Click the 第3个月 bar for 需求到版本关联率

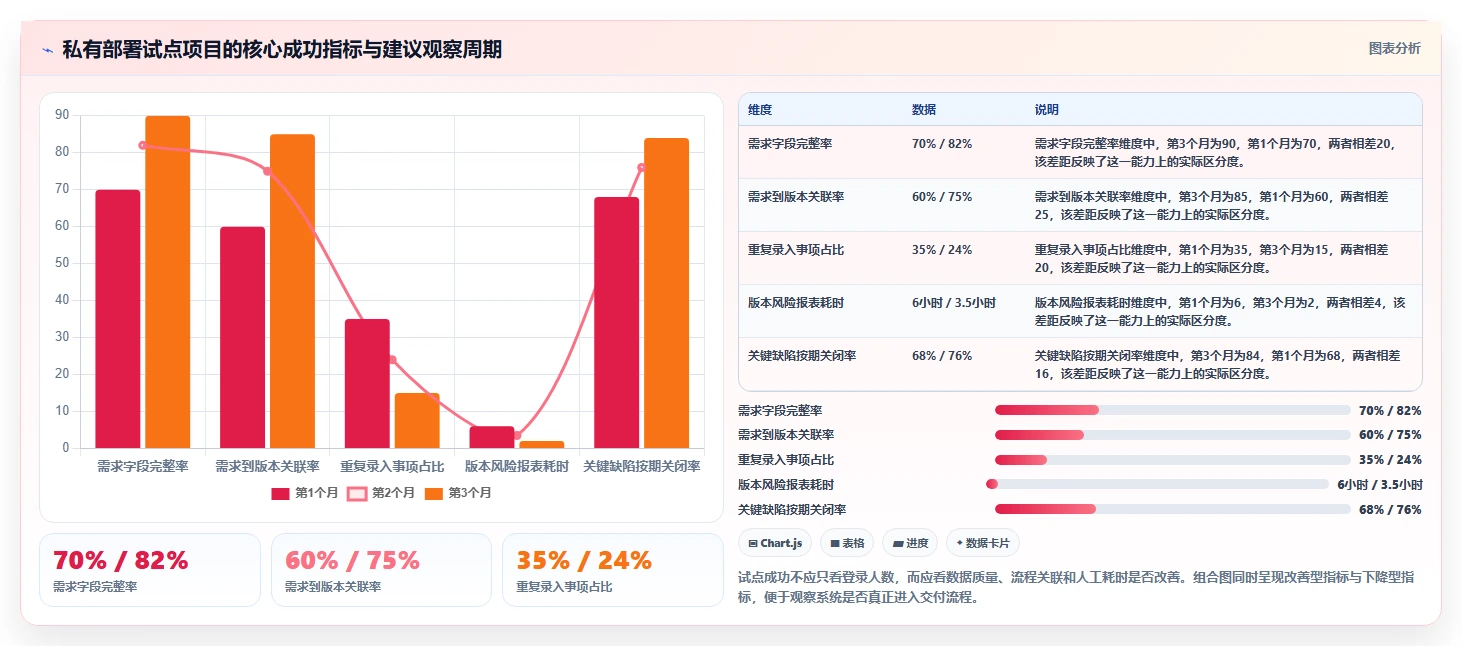click(x=292, y=291)
